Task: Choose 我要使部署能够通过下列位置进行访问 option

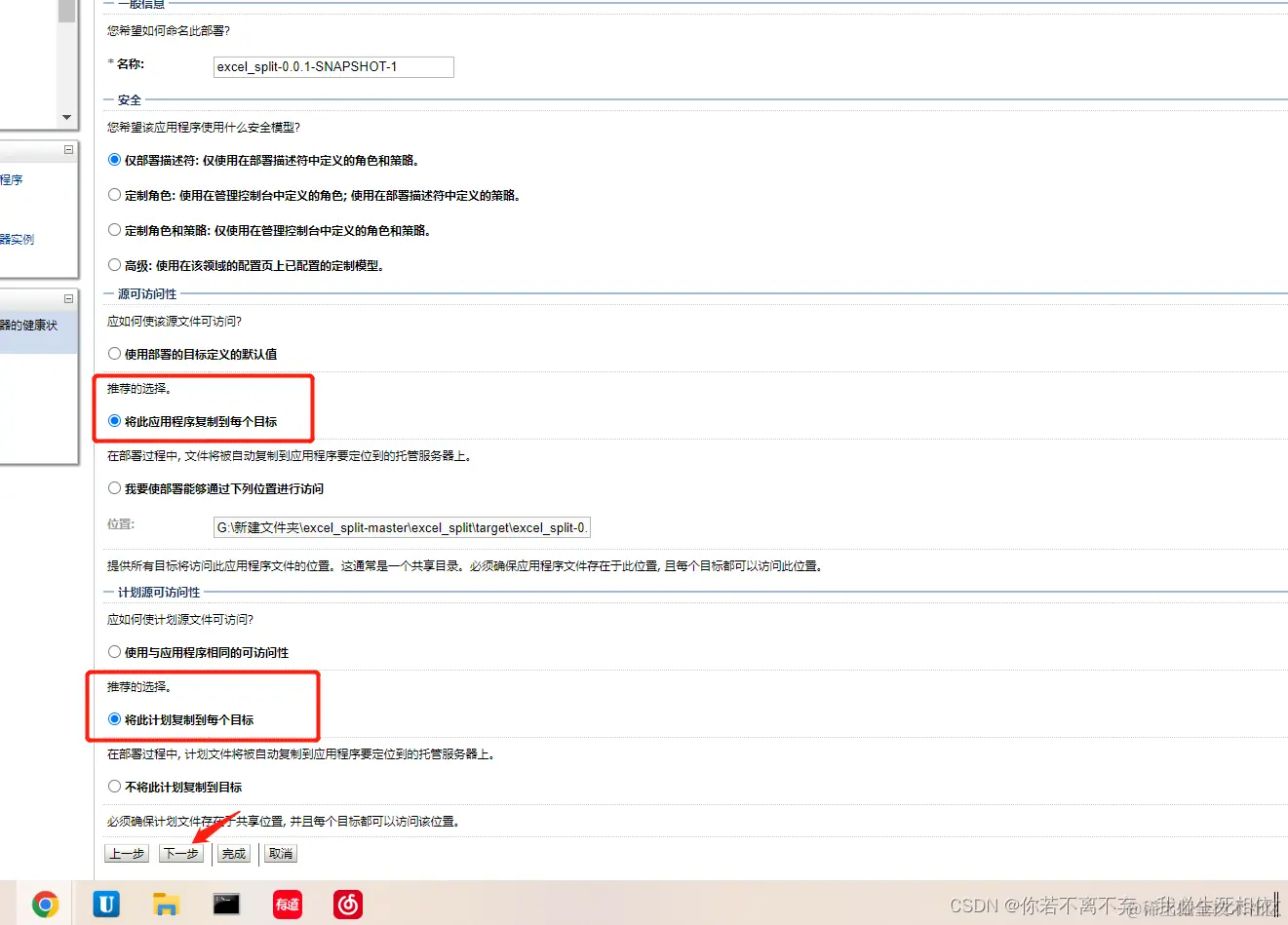Action: click(x=115, y=488)
